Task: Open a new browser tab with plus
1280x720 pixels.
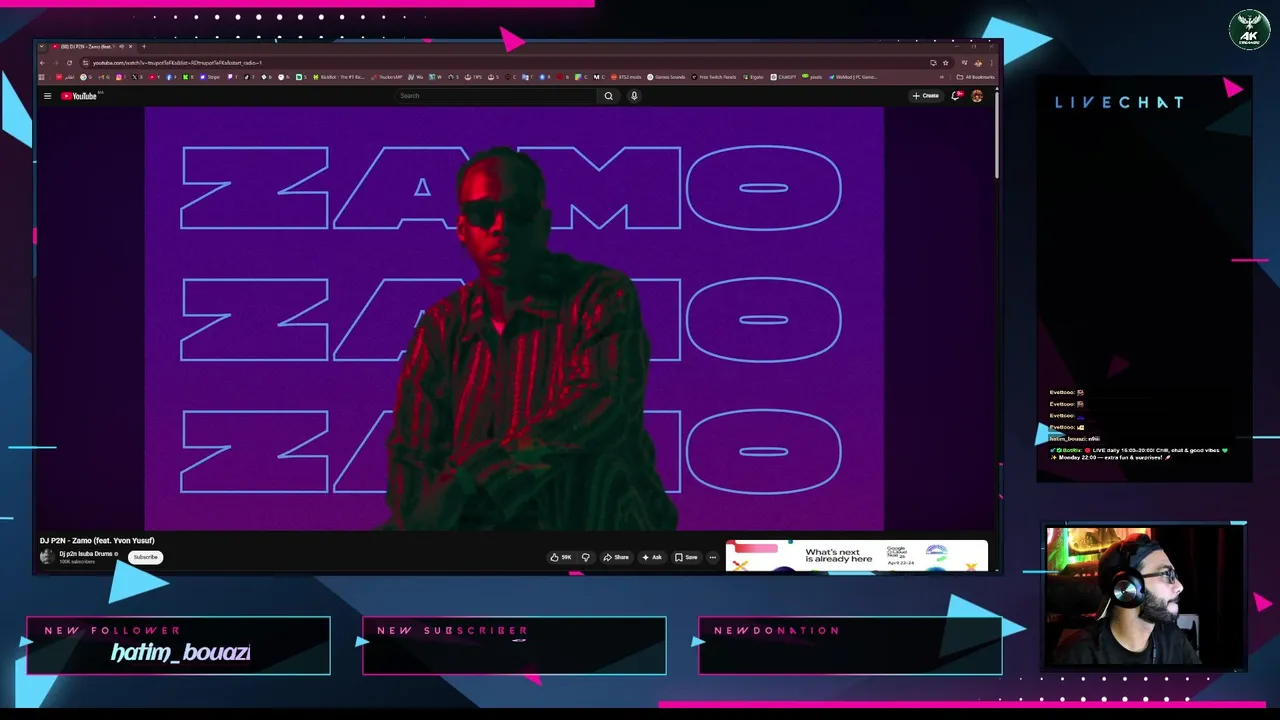Action: tap(144, 46)
